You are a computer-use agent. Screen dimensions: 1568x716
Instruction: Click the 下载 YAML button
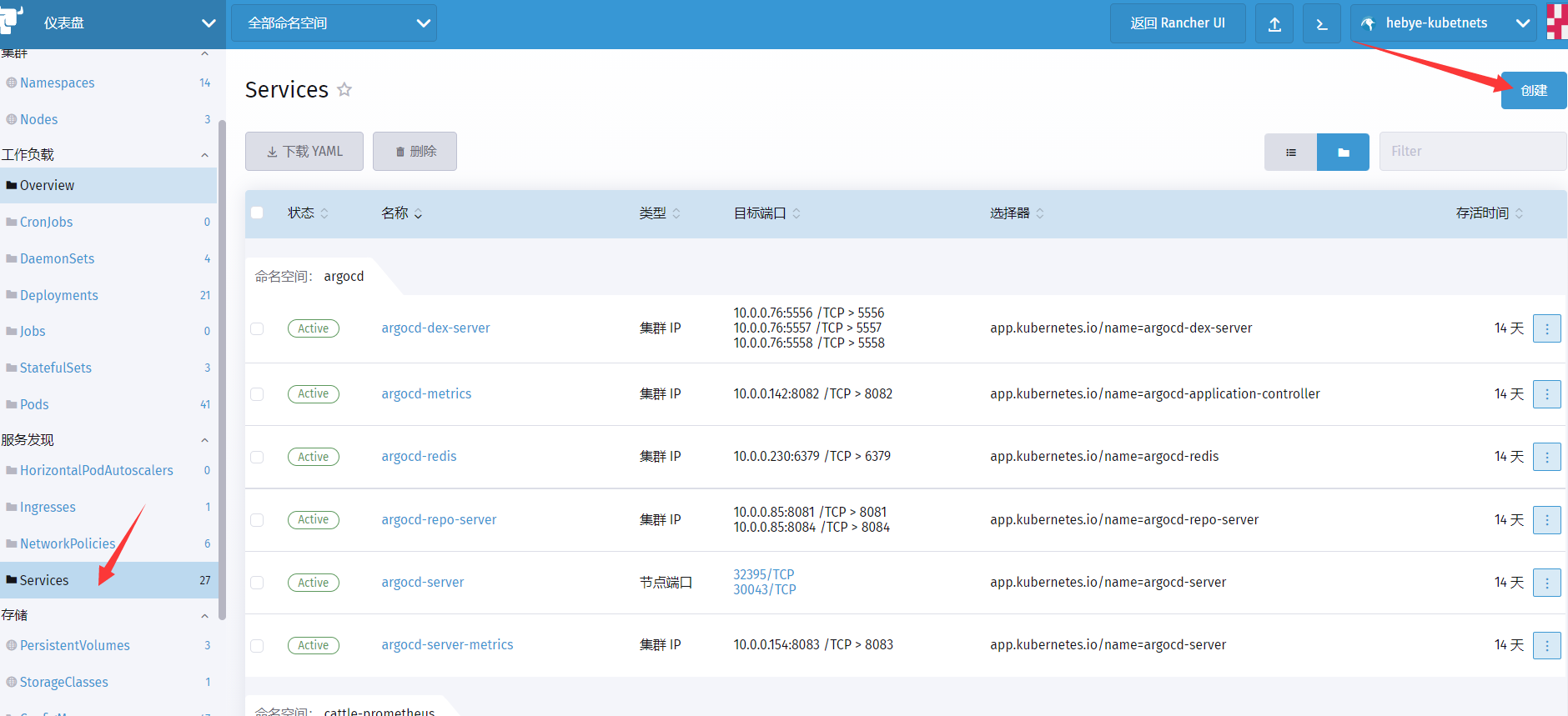click(x=304, y=152)
